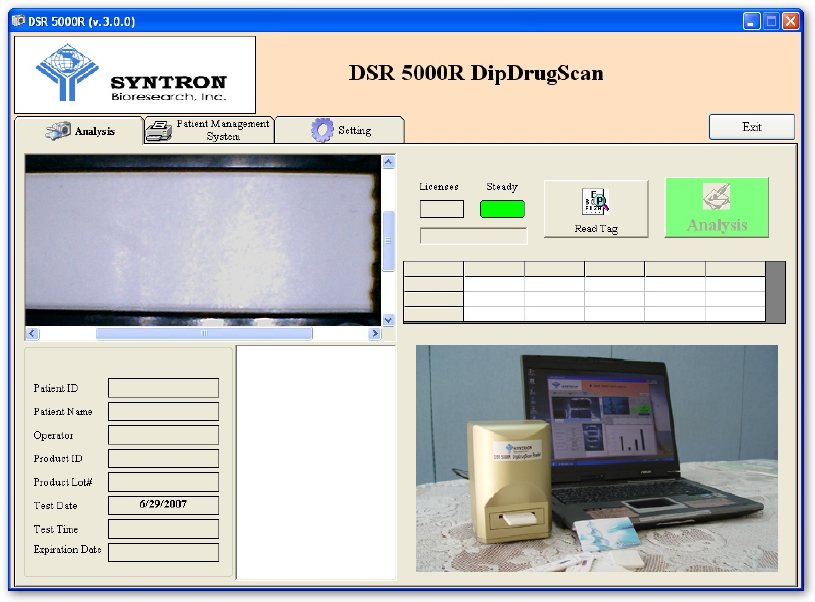Screen dimensions: 815x602
Task: Click the camera preview right arrow
Action: [x=374, y=333]
